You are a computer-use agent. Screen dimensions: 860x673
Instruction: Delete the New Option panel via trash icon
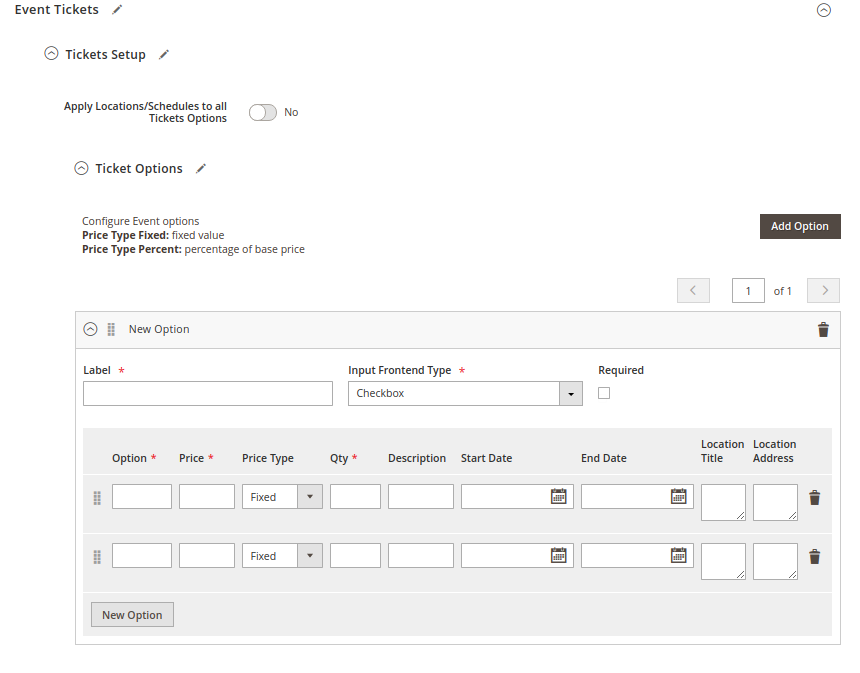click(x=823, y=330)
